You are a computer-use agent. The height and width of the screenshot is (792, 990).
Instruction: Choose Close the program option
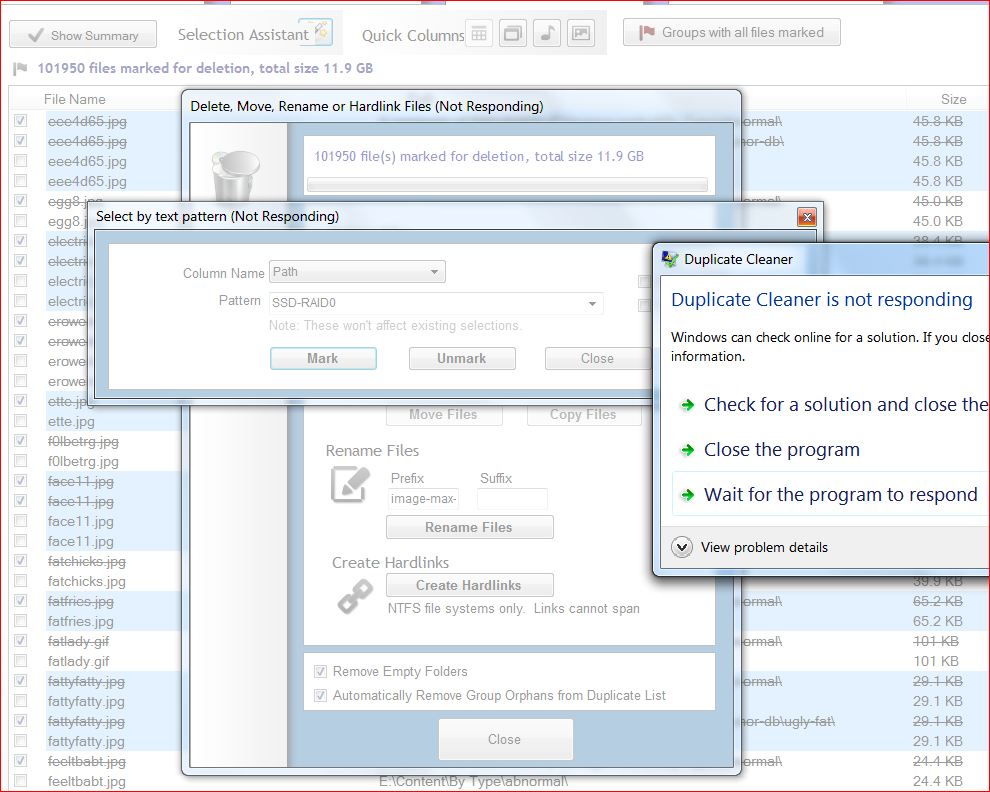[781, 450]
